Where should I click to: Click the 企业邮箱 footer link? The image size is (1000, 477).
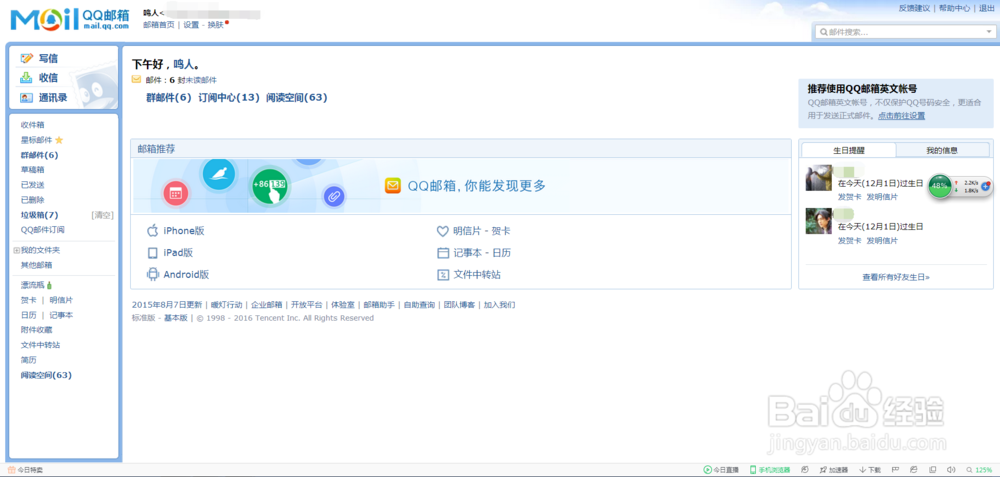[267, 305]
